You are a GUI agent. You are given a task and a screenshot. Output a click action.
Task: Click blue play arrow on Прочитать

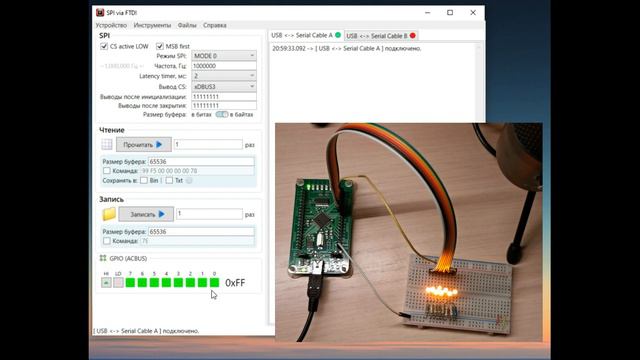coord(159,144)
